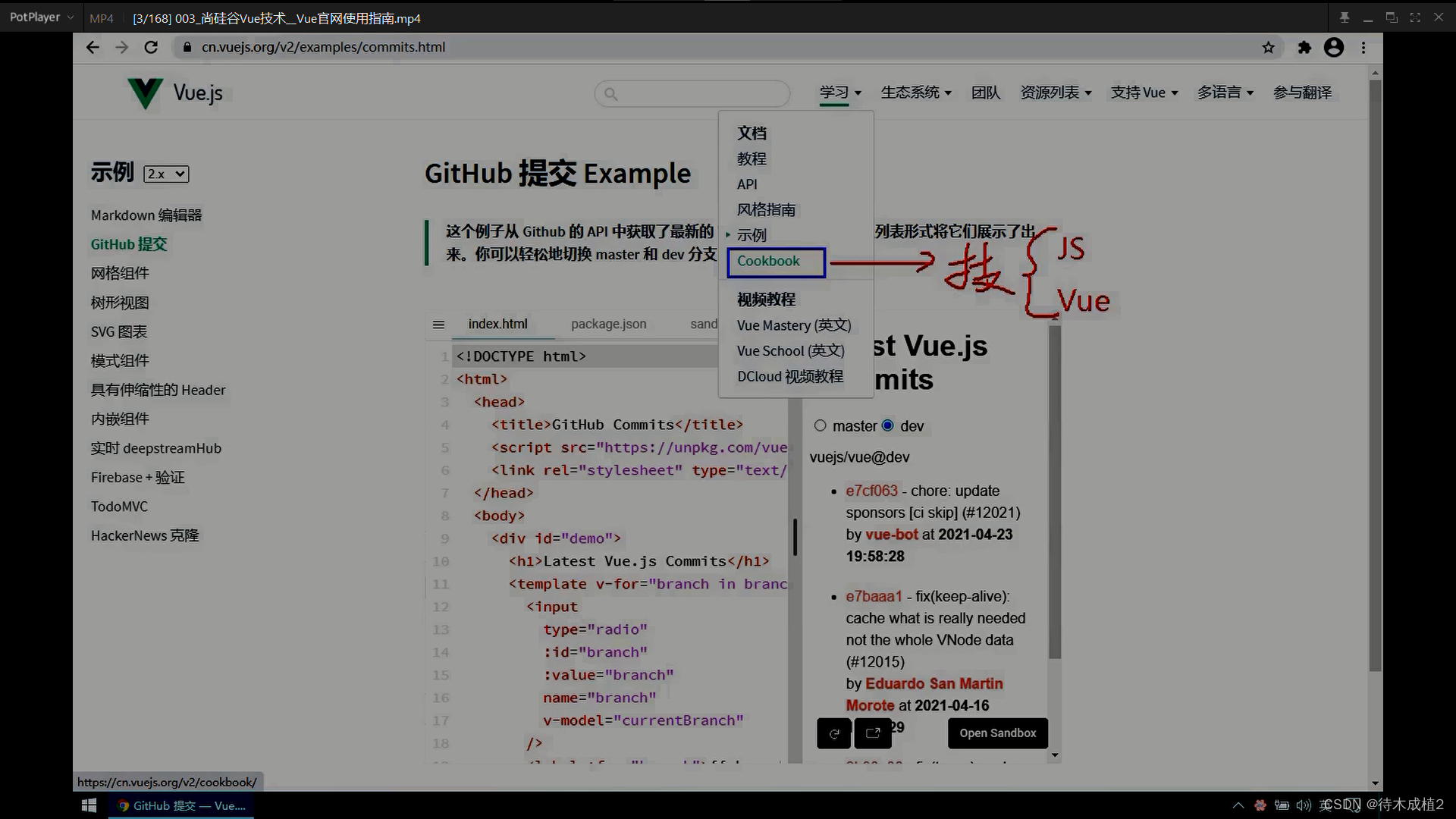Toggle the 2x version selector dropdown

pyautogui.click(x=164, y=174)
